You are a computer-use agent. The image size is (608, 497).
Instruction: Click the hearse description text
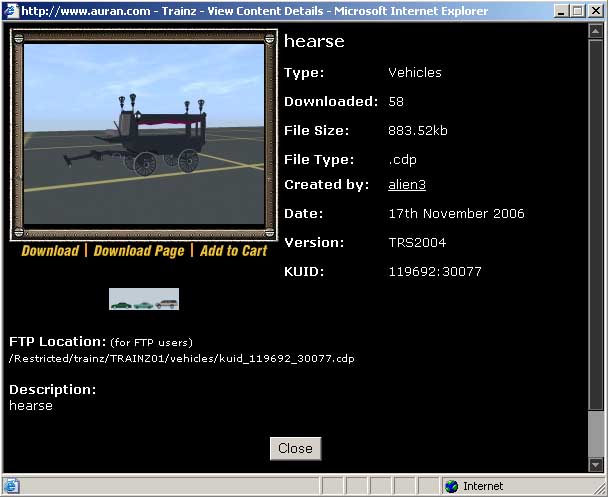coord(31,406)
